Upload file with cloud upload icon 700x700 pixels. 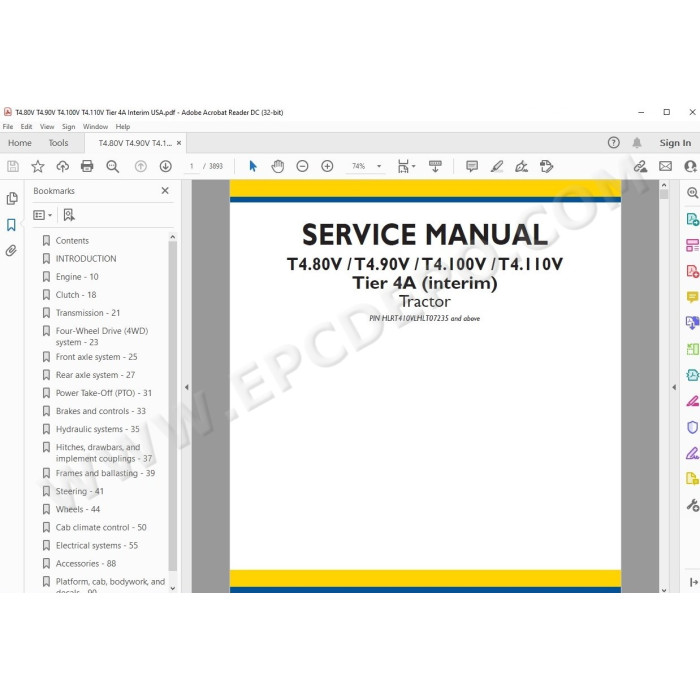point(62,167)
